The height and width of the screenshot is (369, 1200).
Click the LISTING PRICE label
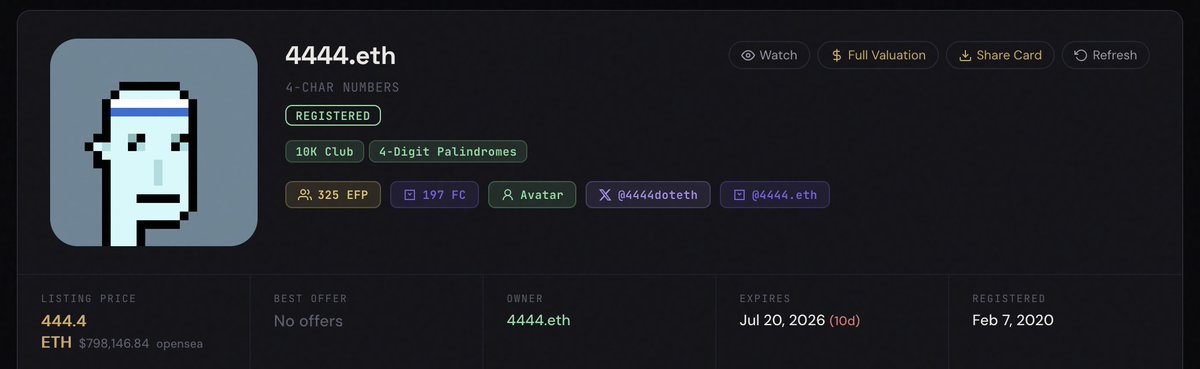point(88,298)
